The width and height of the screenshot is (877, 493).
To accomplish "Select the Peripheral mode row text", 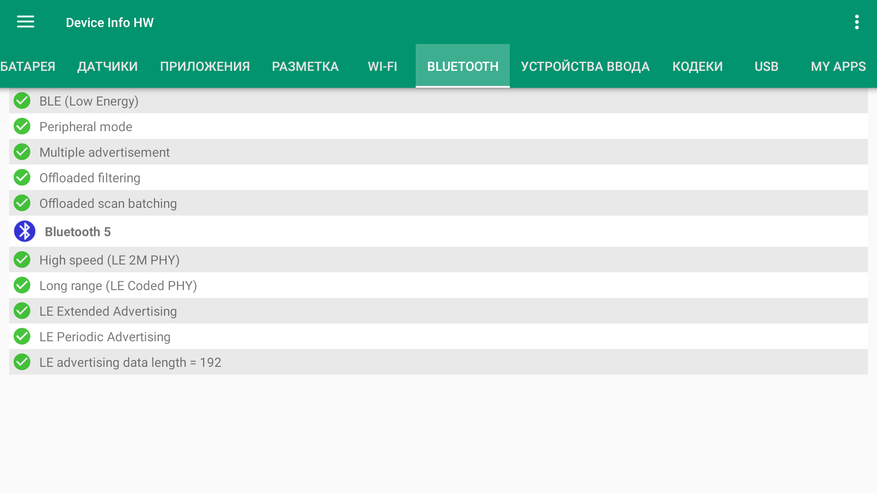I will [86, 126].
